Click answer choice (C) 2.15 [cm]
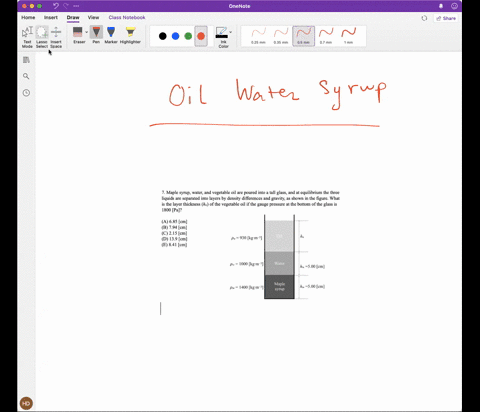This screenshot has width=480, height=412. click(x=174, y=233)
